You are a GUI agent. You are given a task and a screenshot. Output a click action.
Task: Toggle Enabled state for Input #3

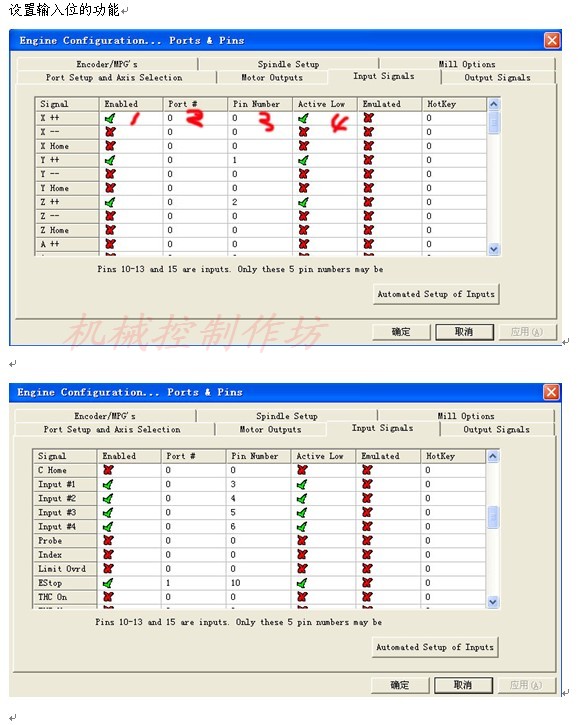click(108, 513)
